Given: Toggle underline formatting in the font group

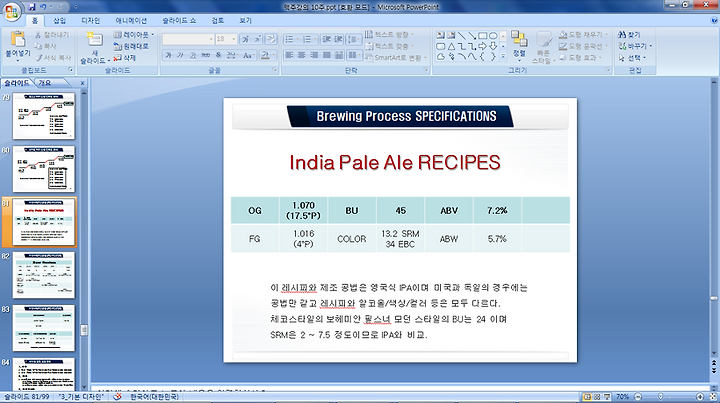Looking at the screenshot, I should (x=193, y=56).
